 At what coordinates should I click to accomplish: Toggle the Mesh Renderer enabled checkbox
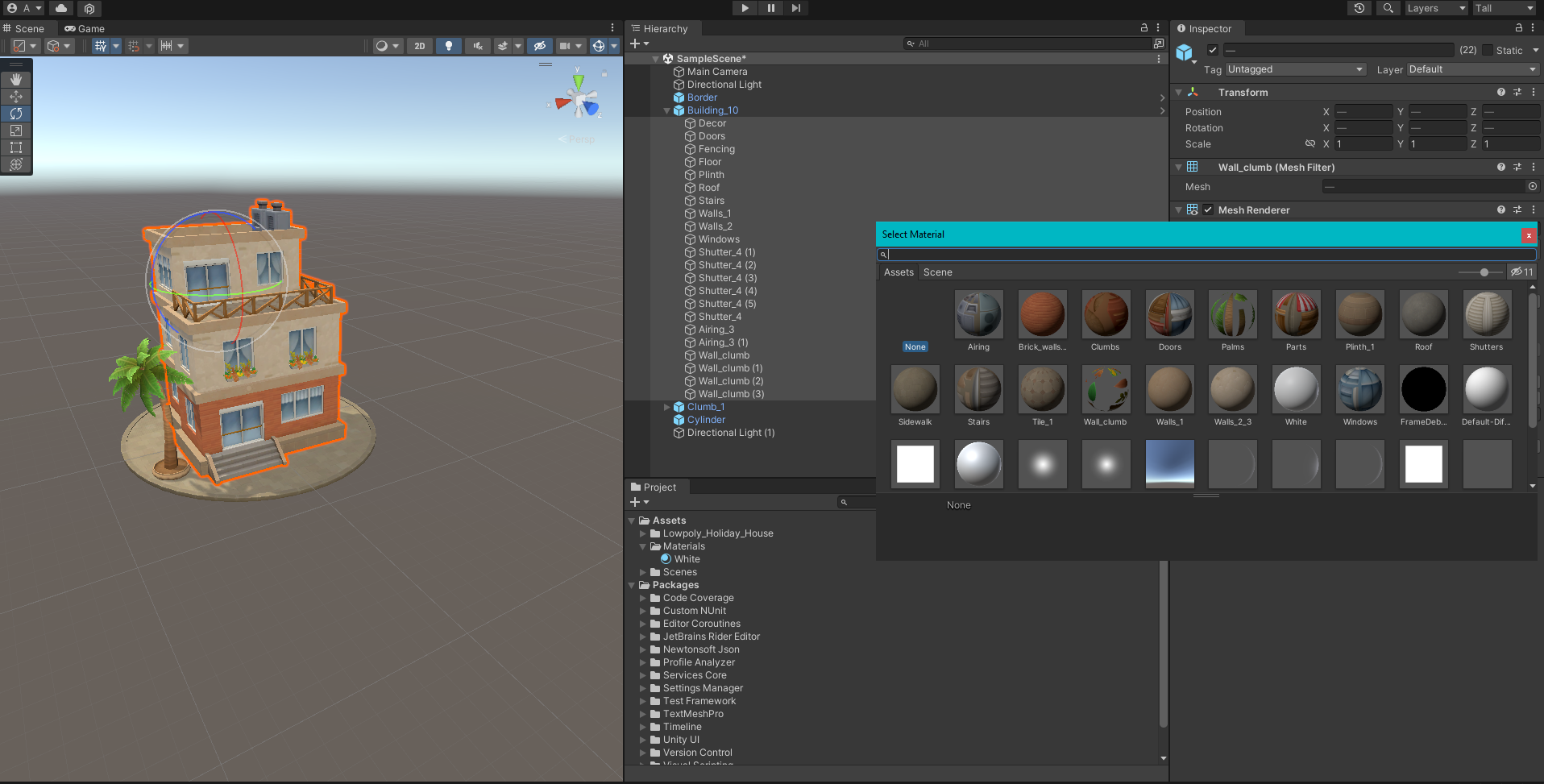1208,210
